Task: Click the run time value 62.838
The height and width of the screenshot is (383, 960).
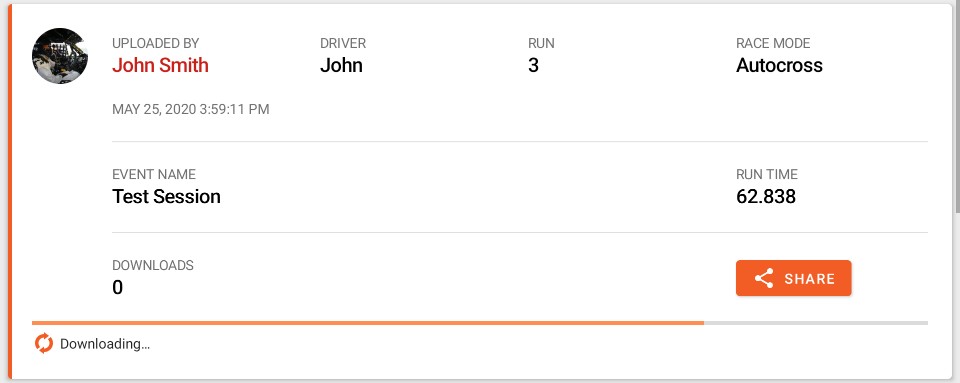Action: tap(766, 196)
